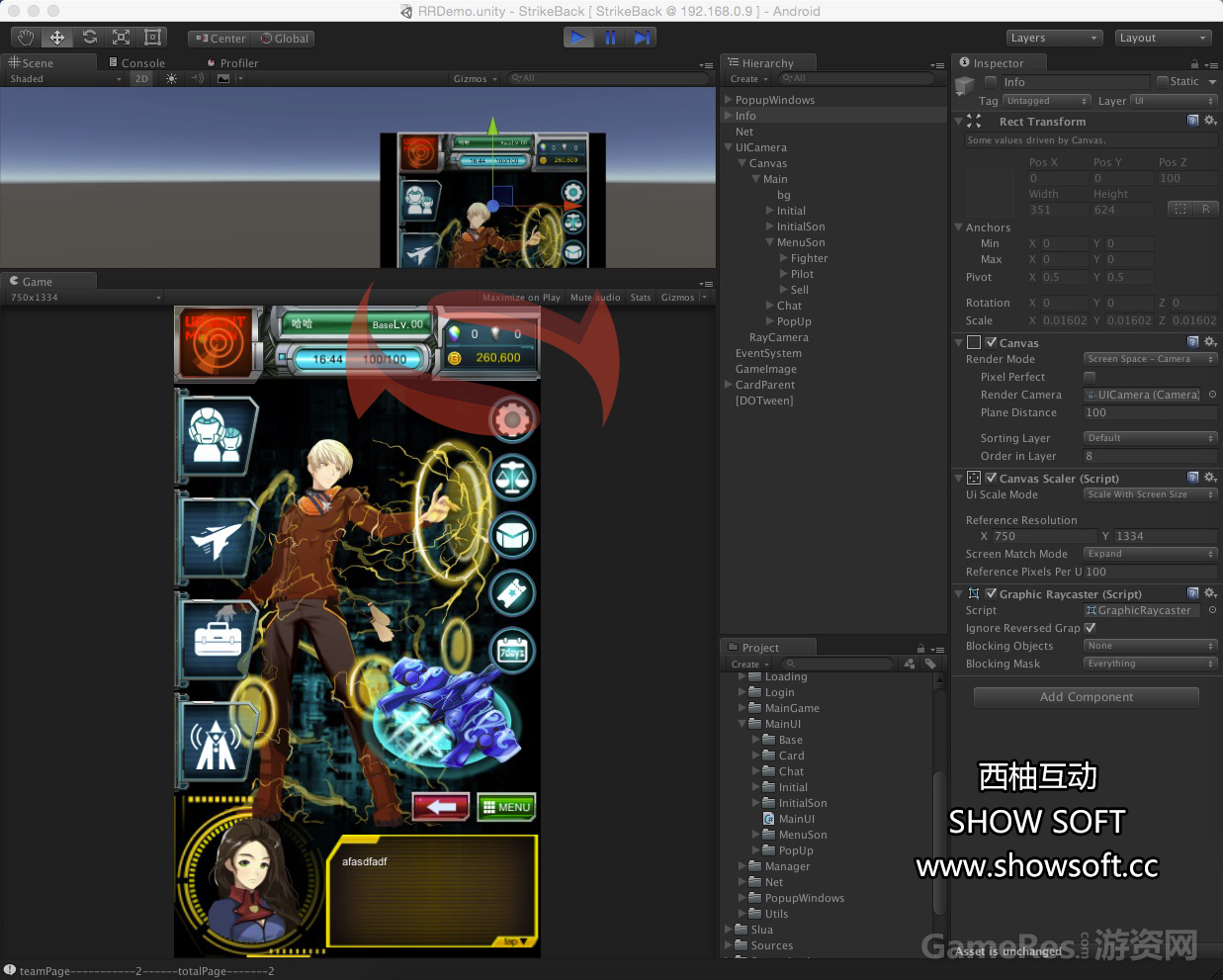
Task: Expand PopupWindows in Hierarchy
Action: pyautogui.click(x=728, y=100)
